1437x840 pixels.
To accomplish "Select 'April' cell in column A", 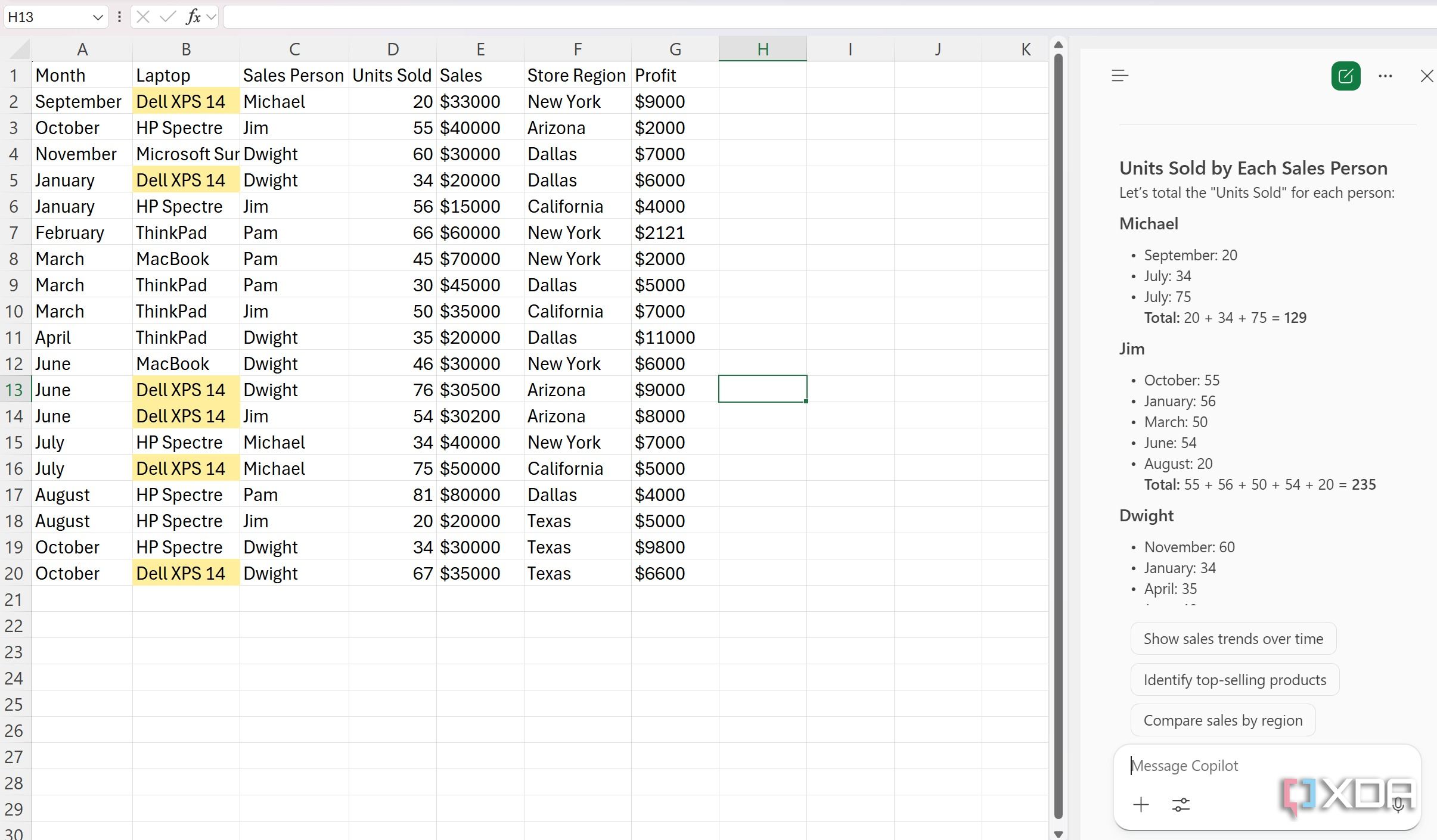I will click(82, 338).
